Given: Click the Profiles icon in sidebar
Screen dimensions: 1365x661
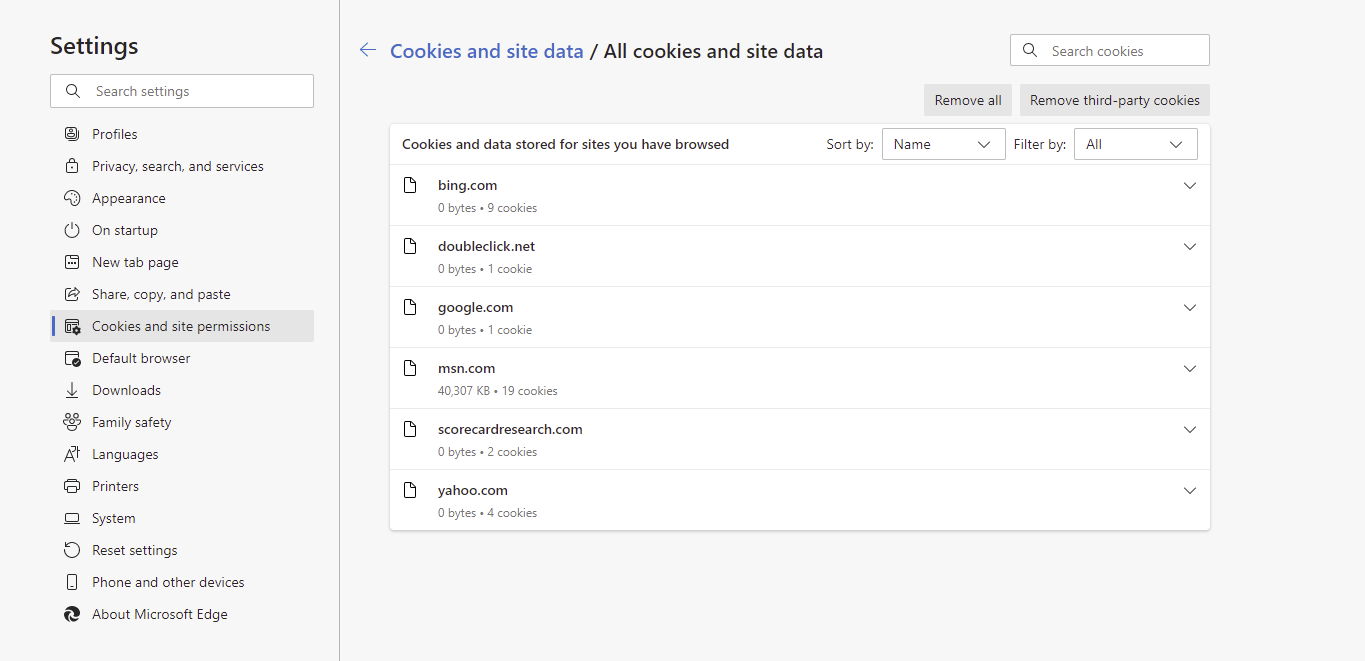Looking at the screenshot, I should click(72, 134).
